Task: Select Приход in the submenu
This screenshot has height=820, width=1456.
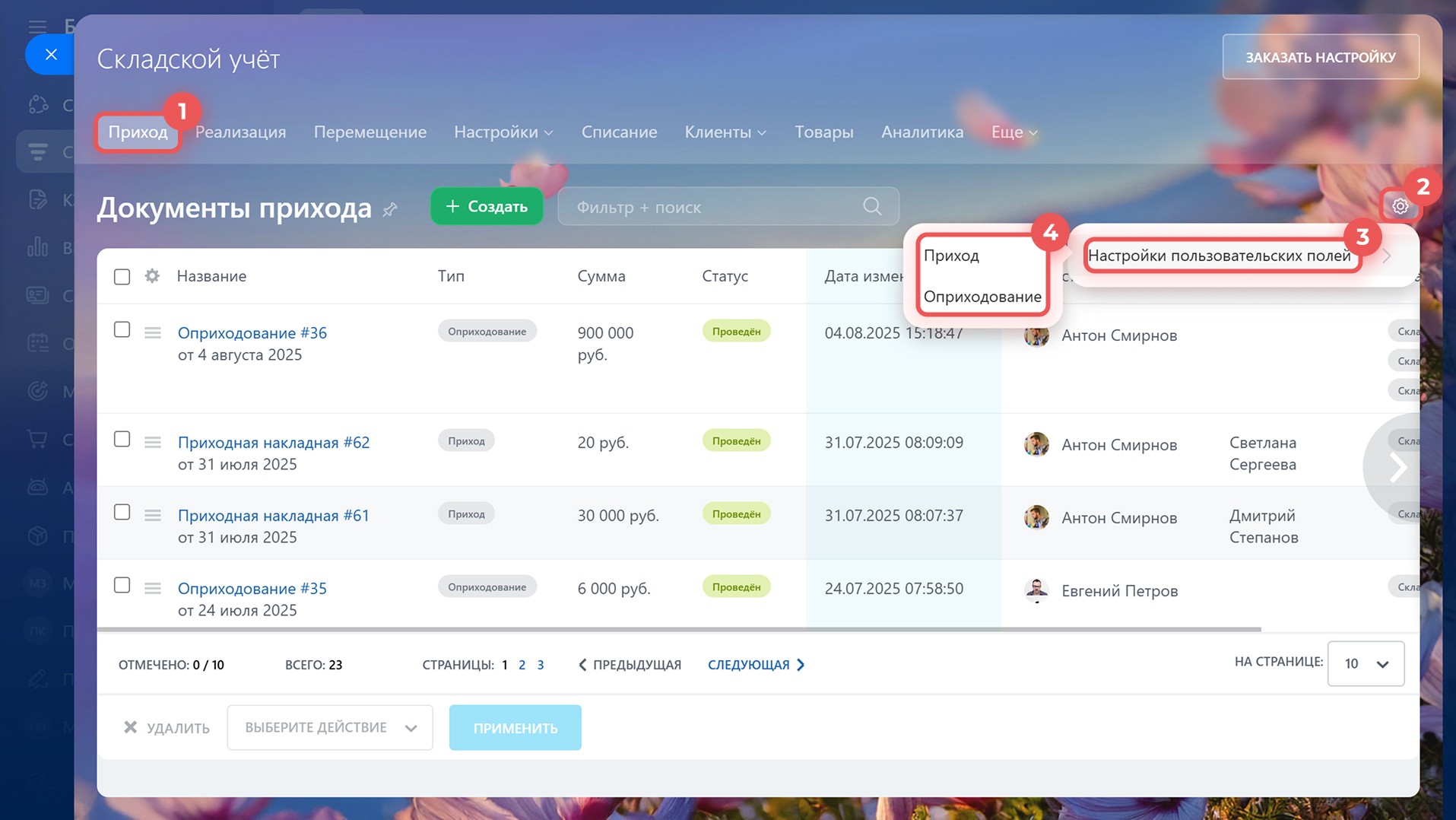Action: pyautogui.click(x=951, y=256)
